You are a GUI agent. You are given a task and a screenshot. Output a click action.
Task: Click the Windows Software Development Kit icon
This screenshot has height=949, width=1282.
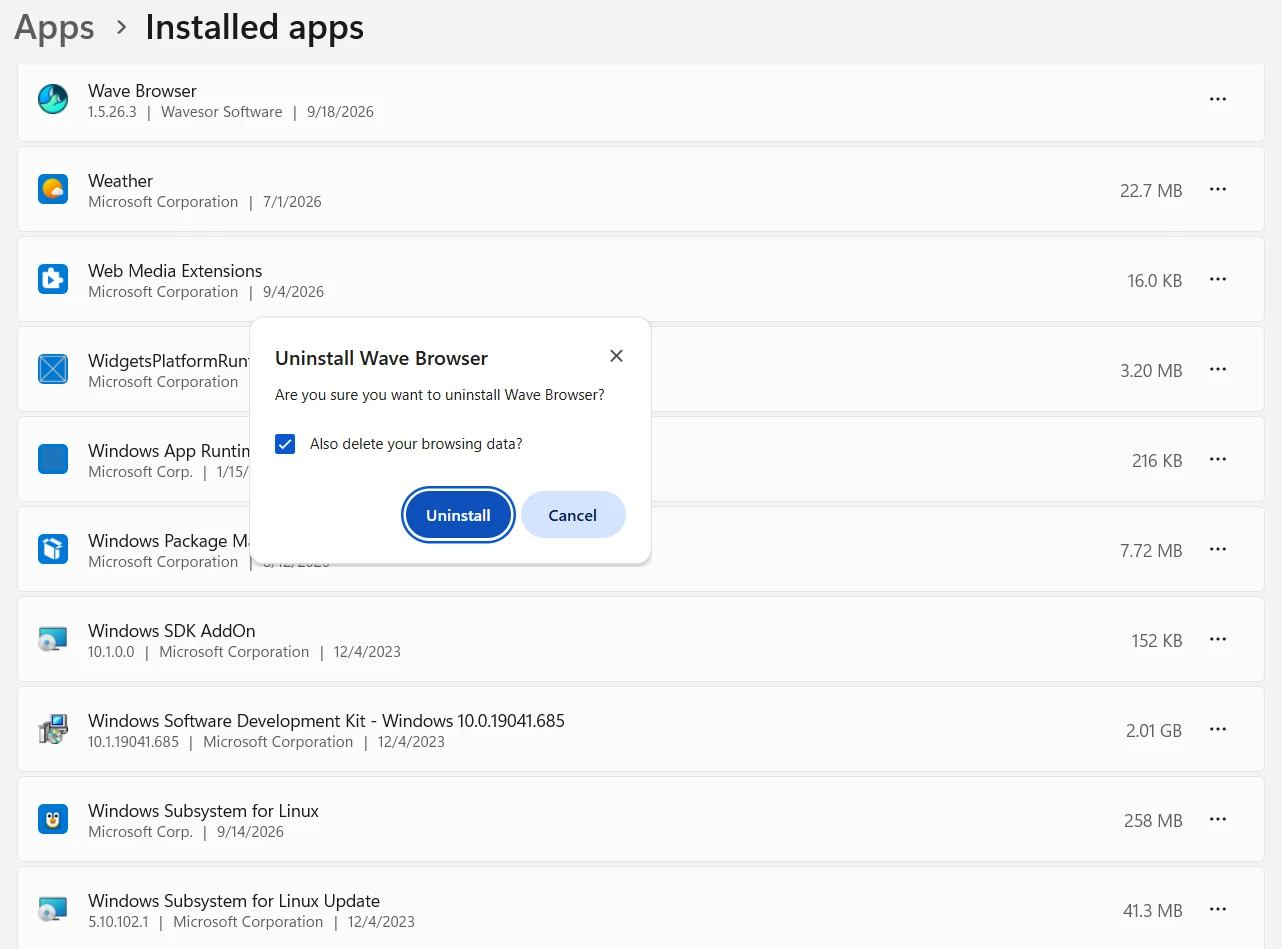point(53,729)
